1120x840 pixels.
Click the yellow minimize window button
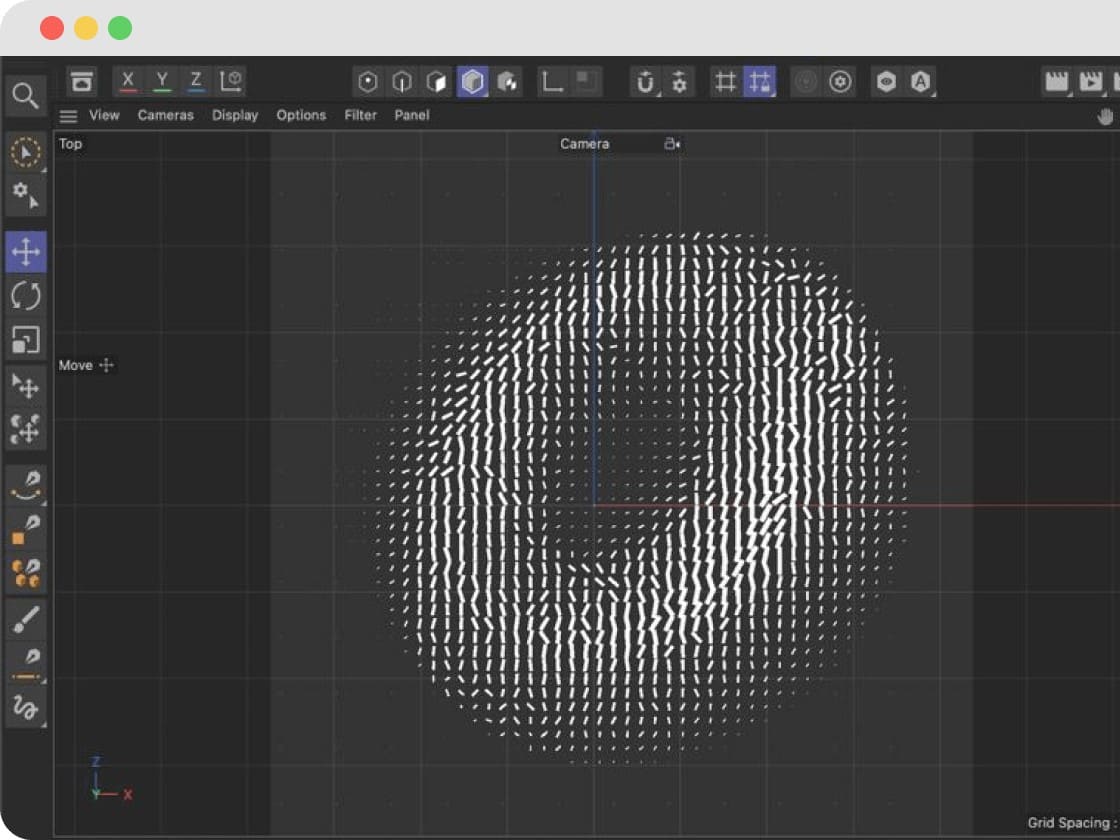86,29
